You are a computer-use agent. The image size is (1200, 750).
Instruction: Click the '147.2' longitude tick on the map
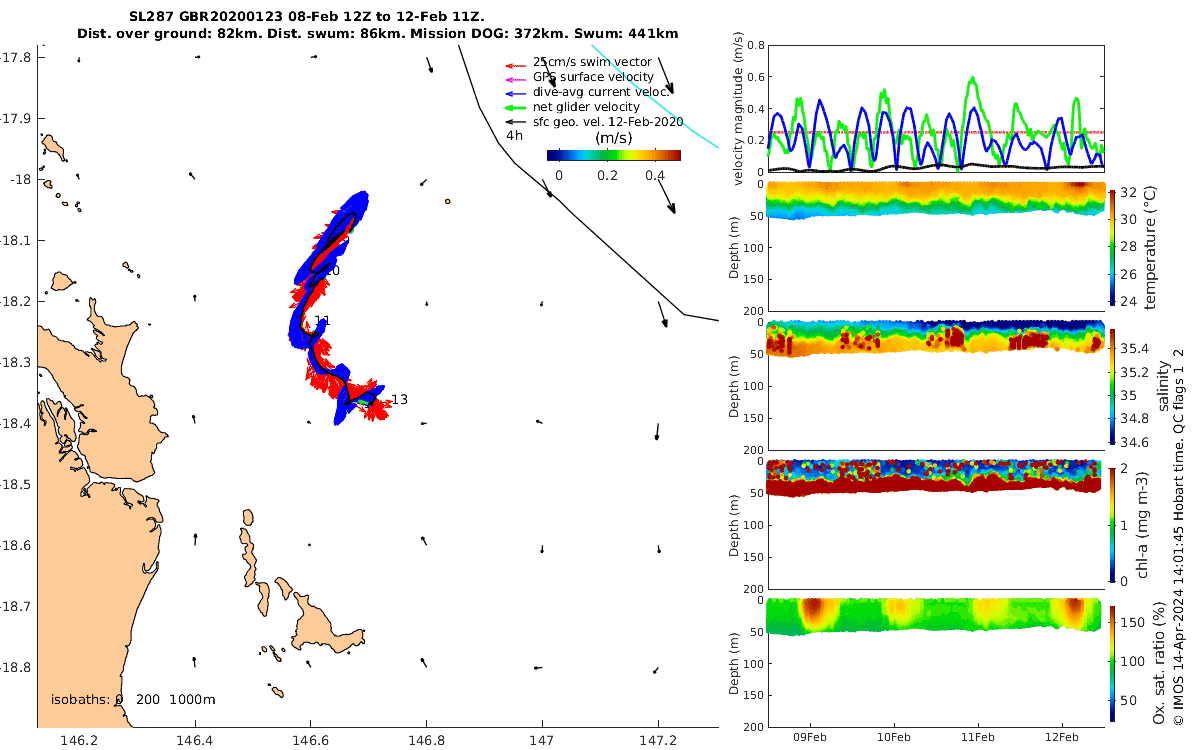point(658,740)
